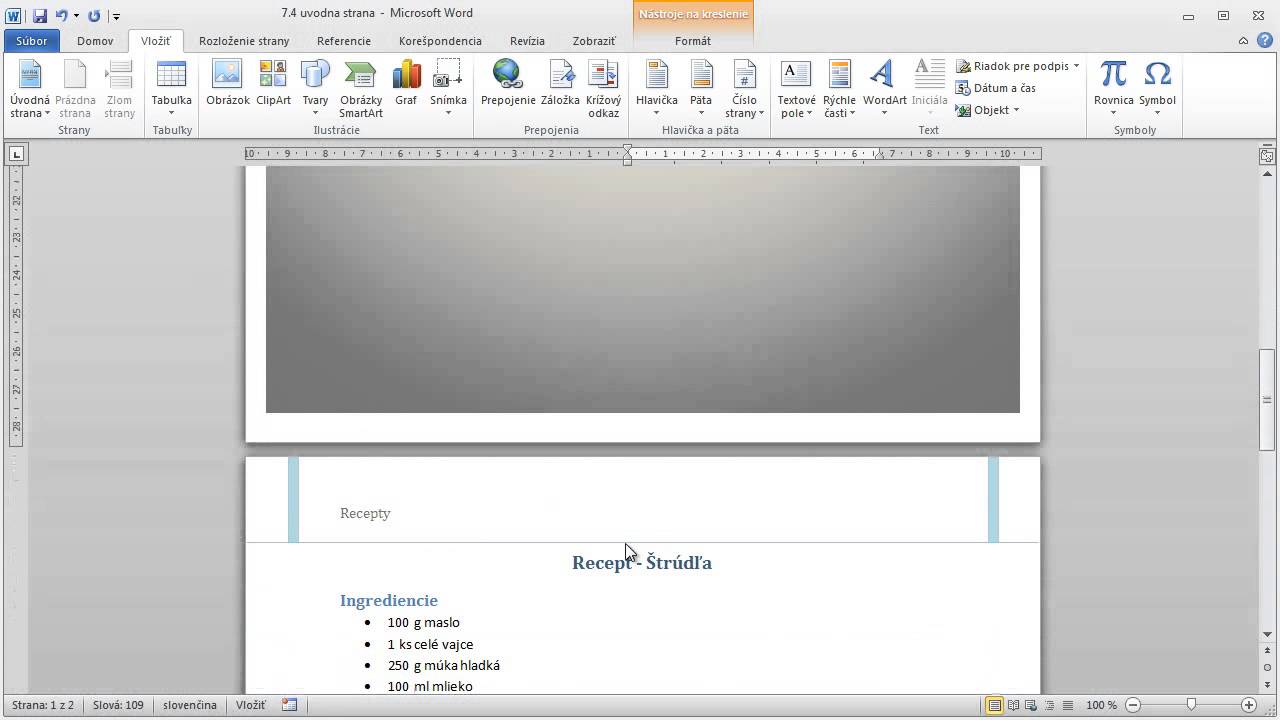Switch to the Referencie tab
Screen dimensions: 1280x720
pyautogui.click(x=344, y=41)
